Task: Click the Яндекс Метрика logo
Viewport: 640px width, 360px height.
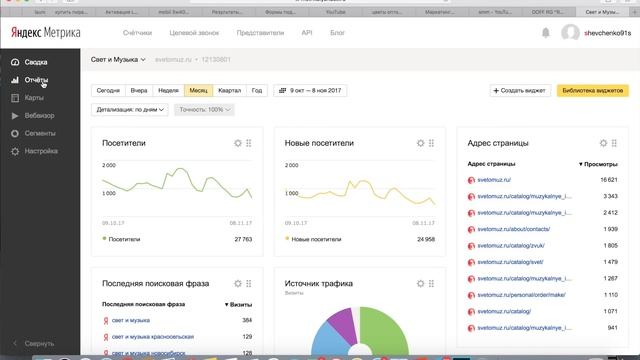Action: pos(46,33)
